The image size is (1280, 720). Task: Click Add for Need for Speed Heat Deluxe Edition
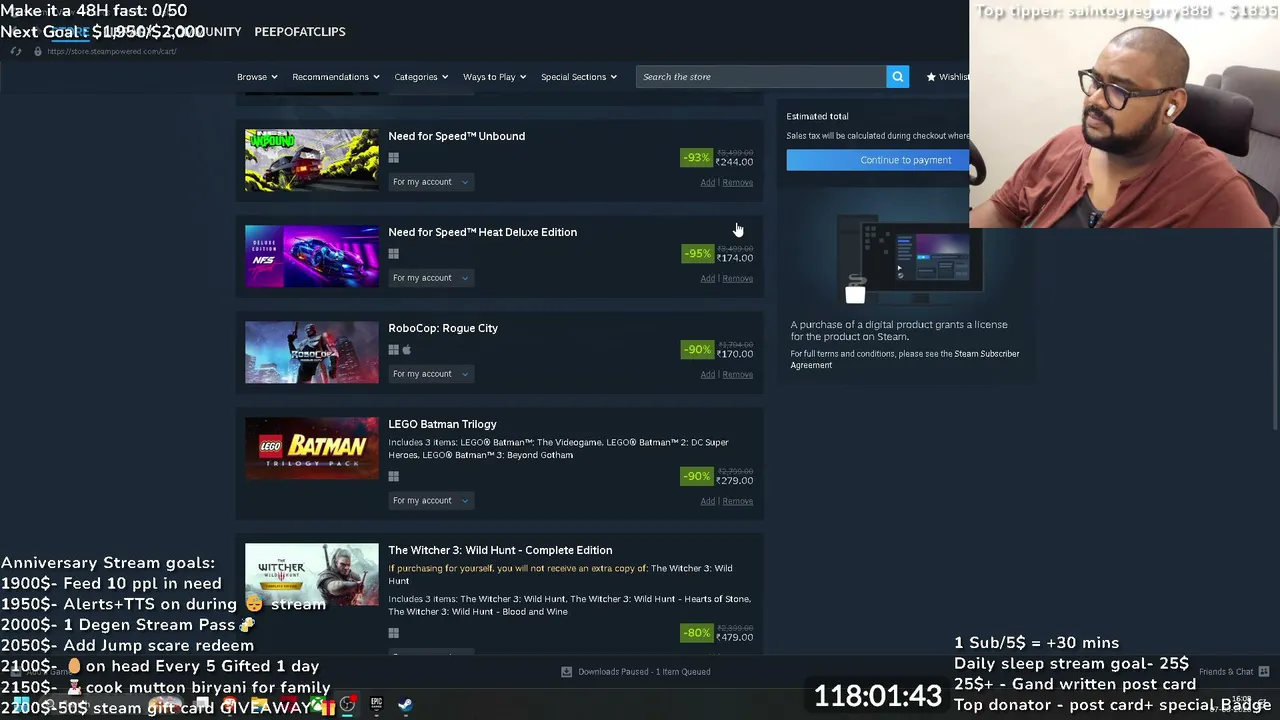tap(708, 279)
